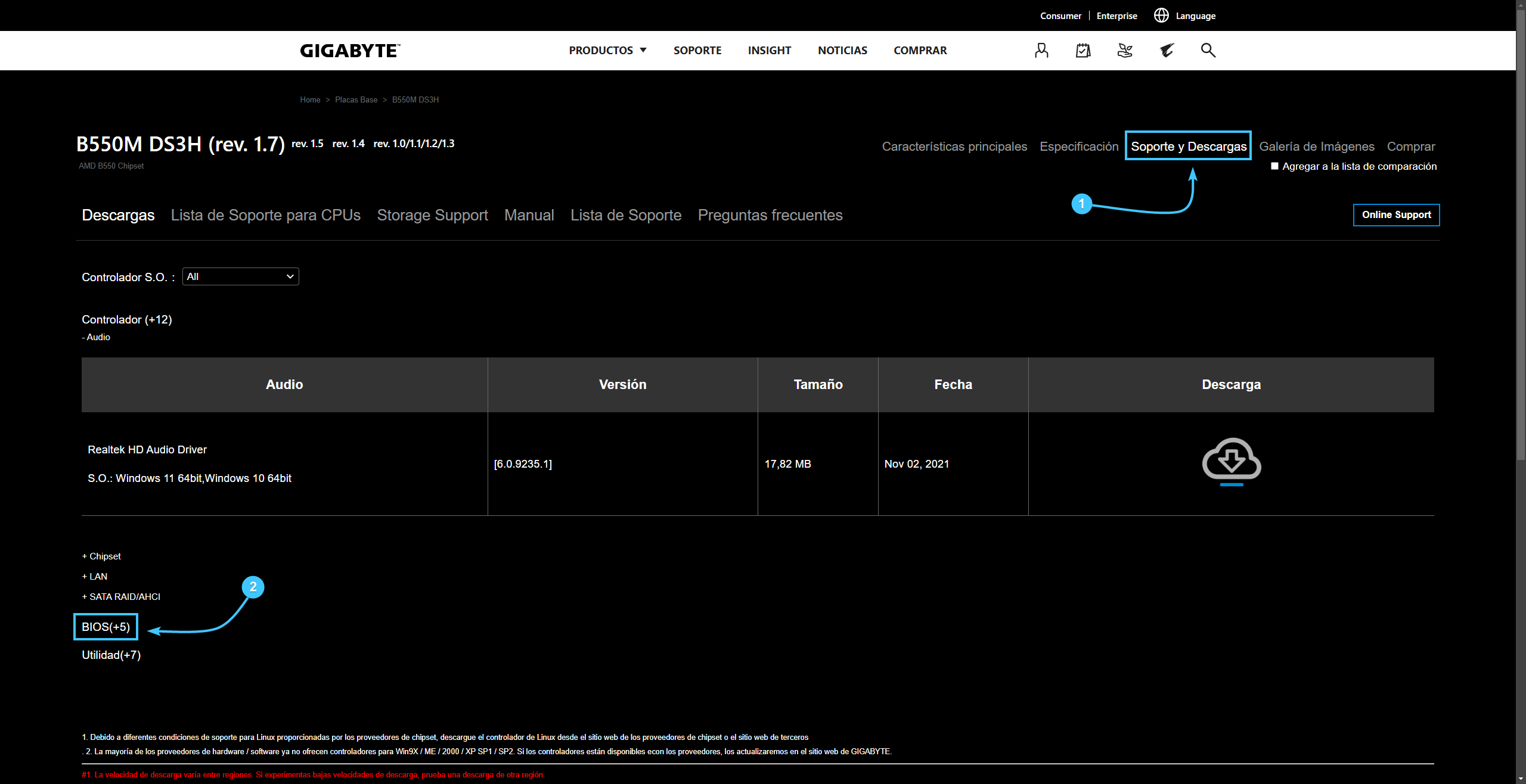The width and height of the screenshot is (1526, 784).
Task: Open the COMPRAR menu item
Action: pos(920,51)
